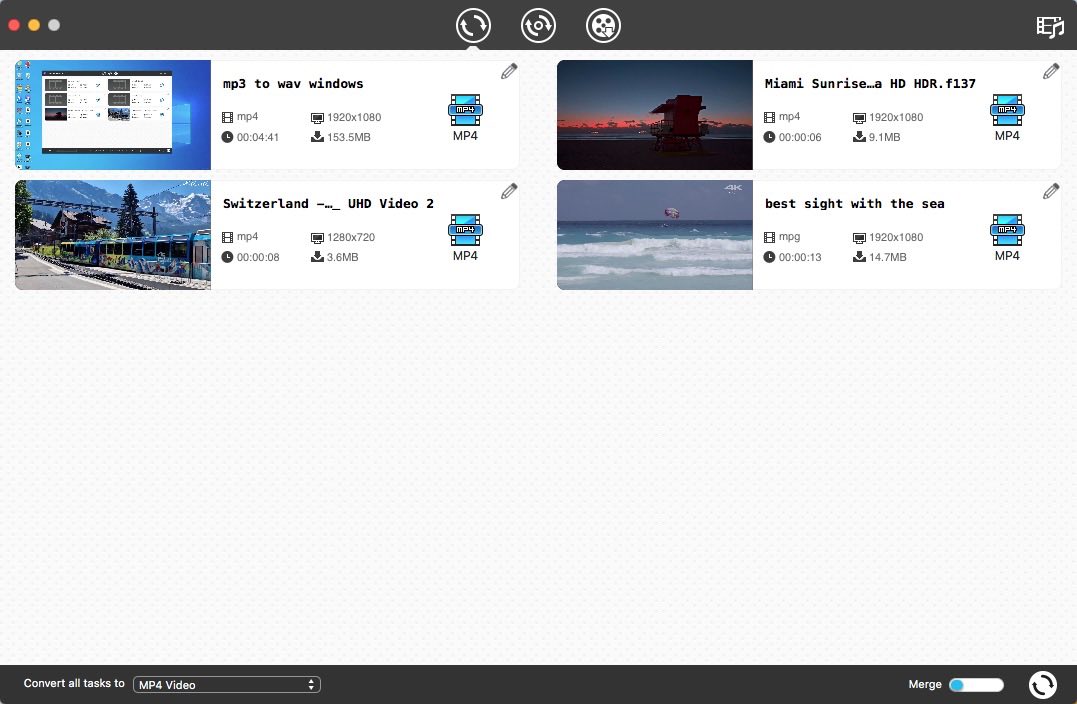This screenshot has height=704, width=1077.
Task: Open MP4 output selector for Miami Sunrise
Action: tap(1007, 110)
